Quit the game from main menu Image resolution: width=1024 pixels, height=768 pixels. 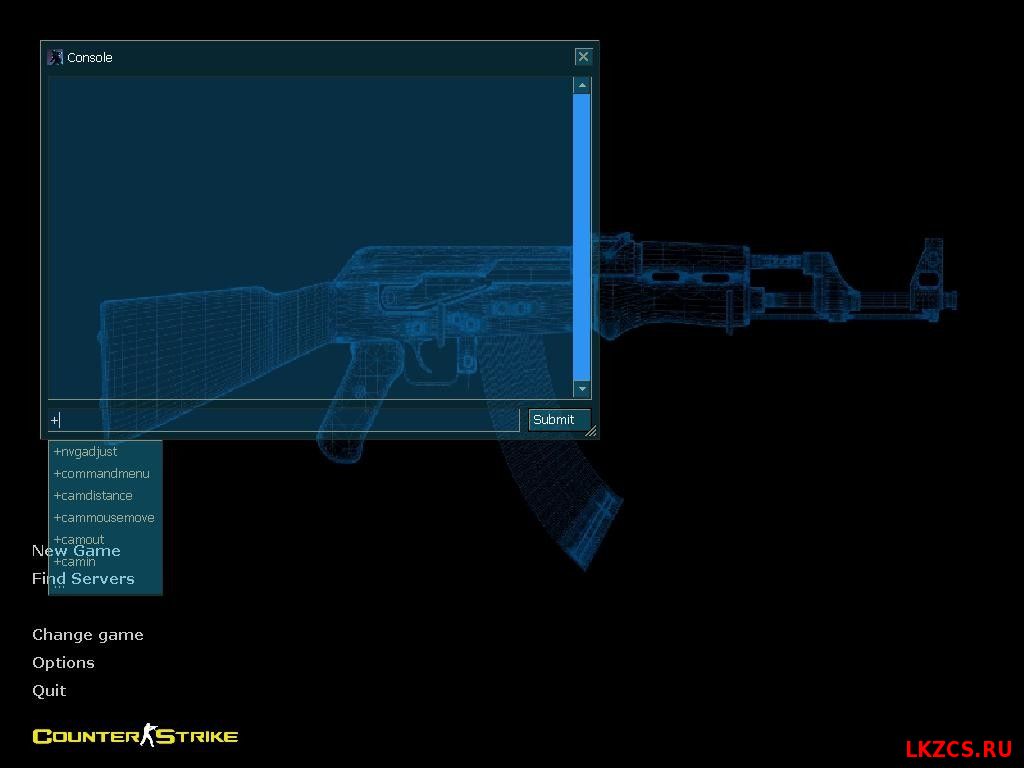[49, 691]
